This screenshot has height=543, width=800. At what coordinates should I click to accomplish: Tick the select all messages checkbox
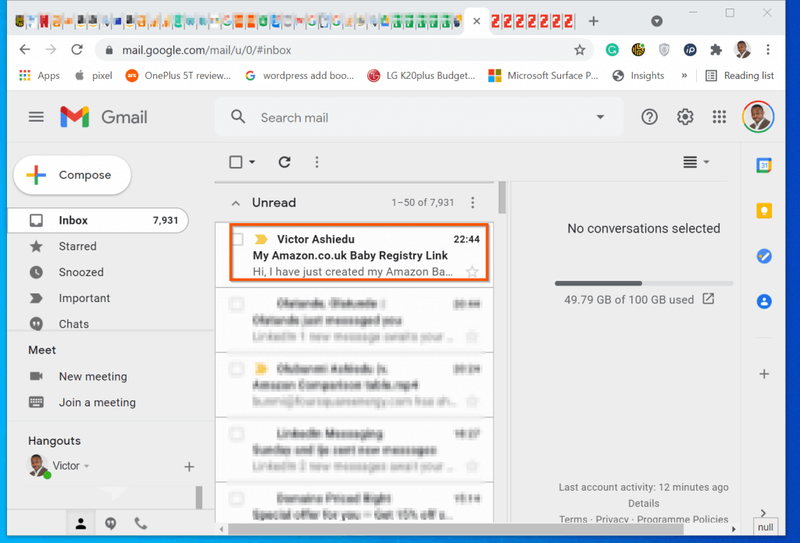tap(236, 162)
